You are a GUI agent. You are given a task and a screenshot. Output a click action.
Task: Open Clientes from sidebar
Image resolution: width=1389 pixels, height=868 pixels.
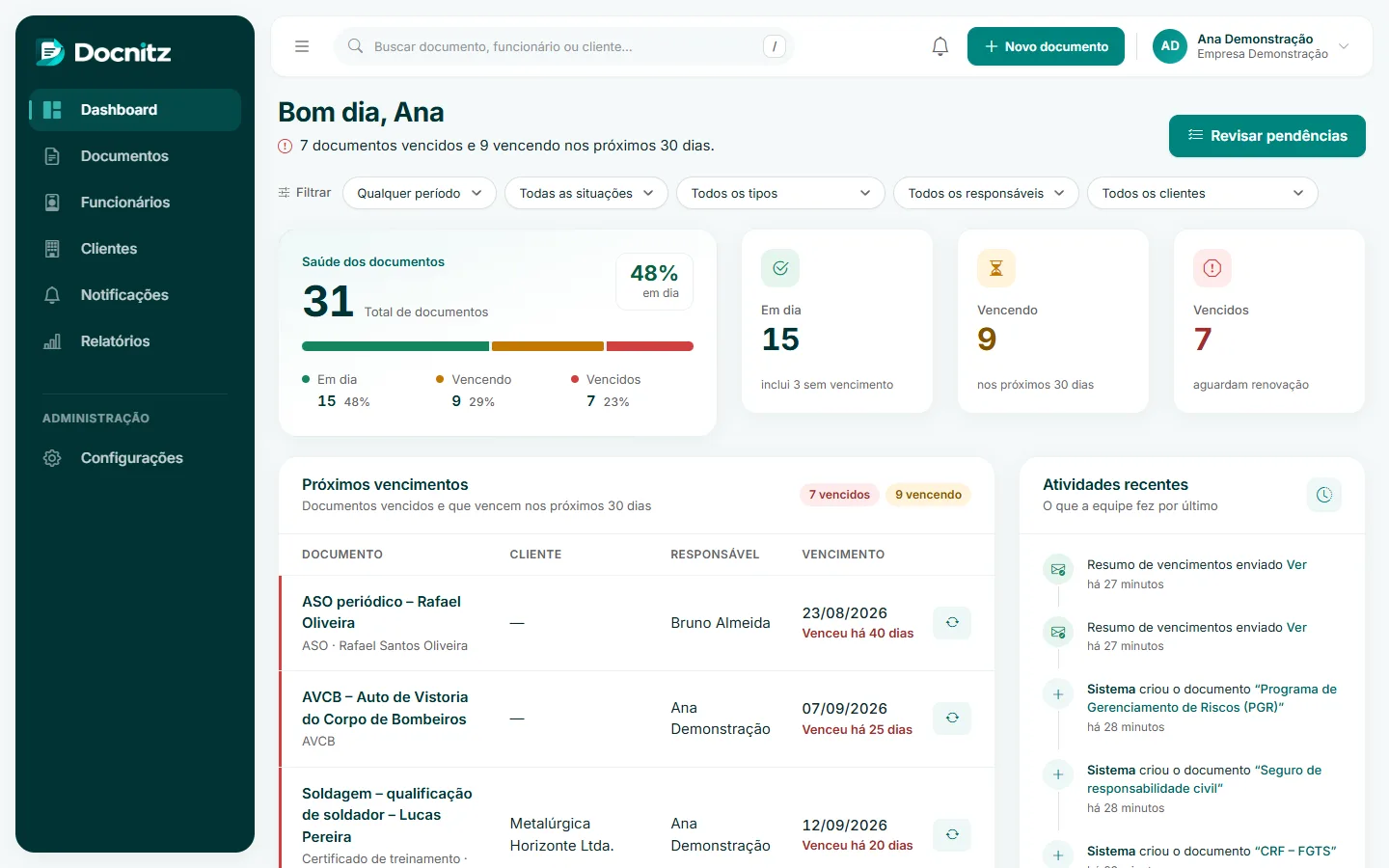pos(135,249)
